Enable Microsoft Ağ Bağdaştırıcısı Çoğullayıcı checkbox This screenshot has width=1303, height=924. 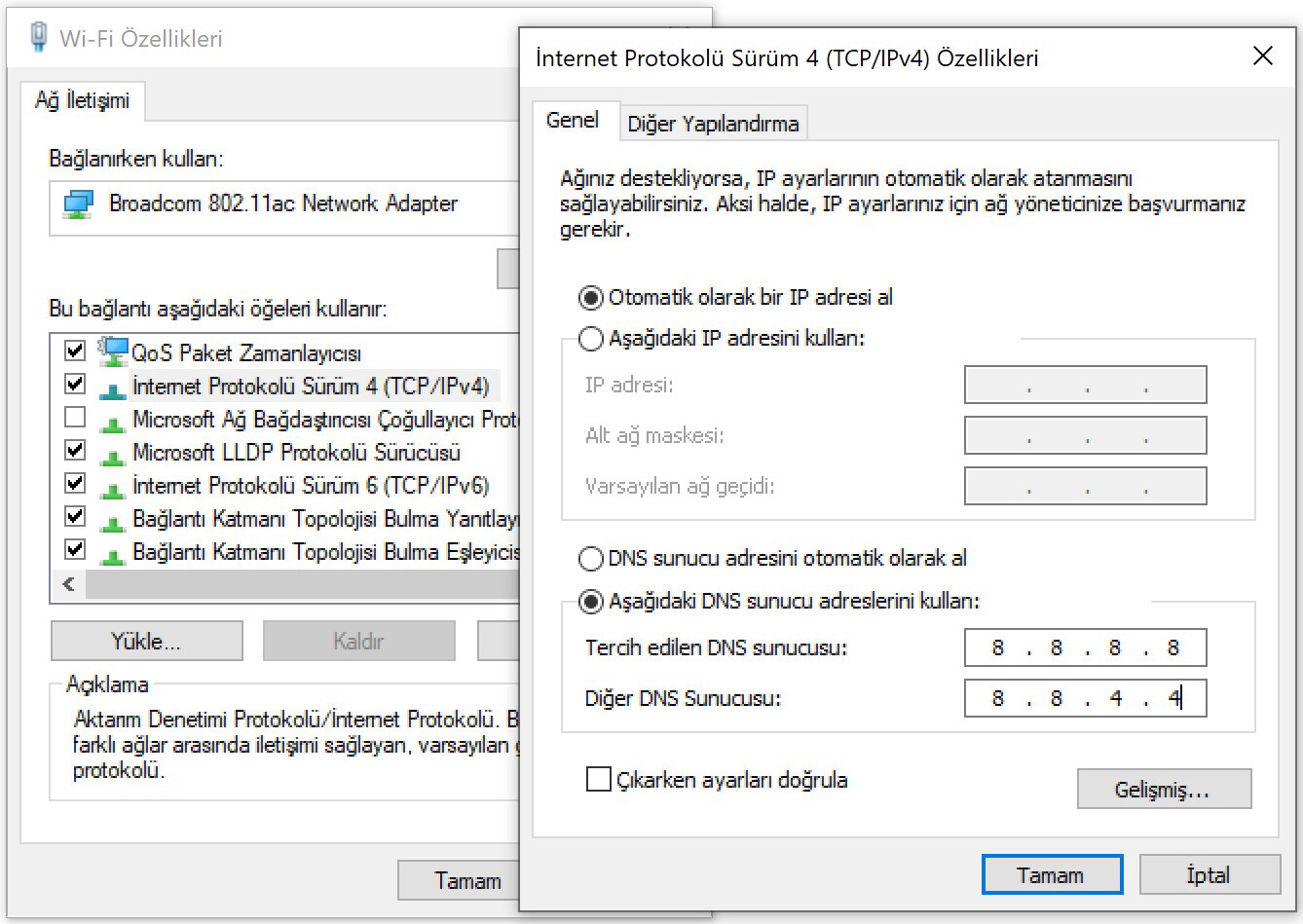(75, 418)
